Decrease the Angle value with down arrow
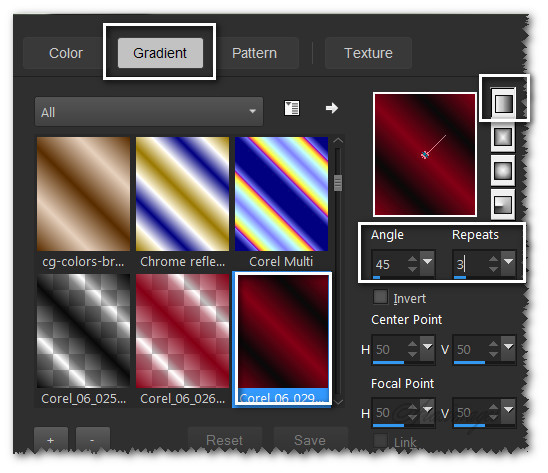Viewport: 548px width, 473px height. (413, 269)
